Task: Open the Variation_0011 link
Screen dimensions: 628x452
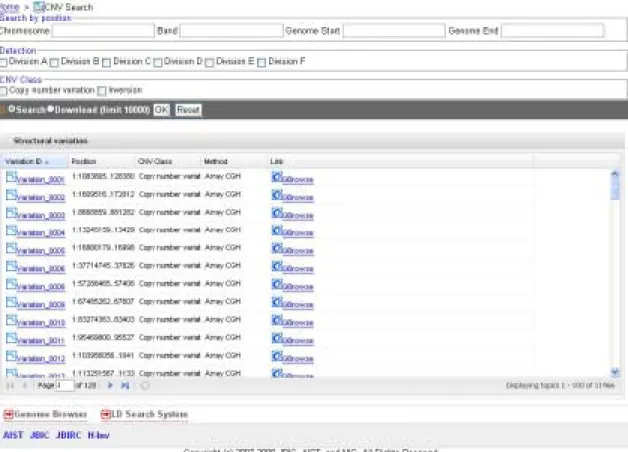Action: [x=41, y=341]
